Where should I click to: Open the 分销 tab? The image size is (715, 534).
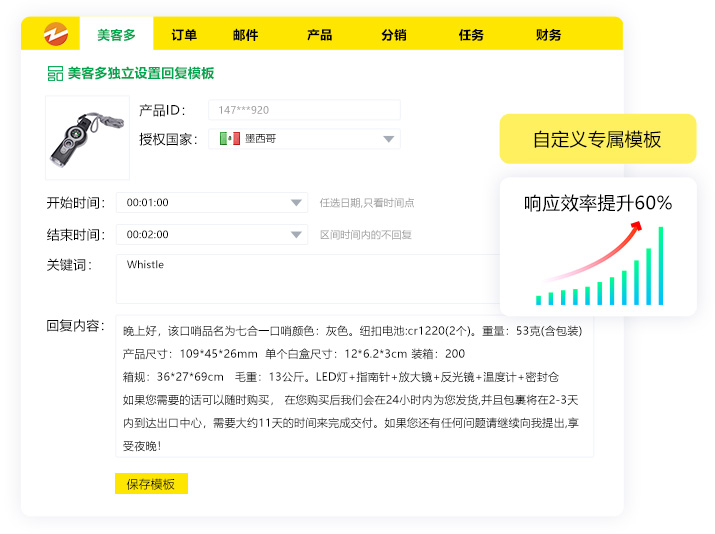click(394, 35)
